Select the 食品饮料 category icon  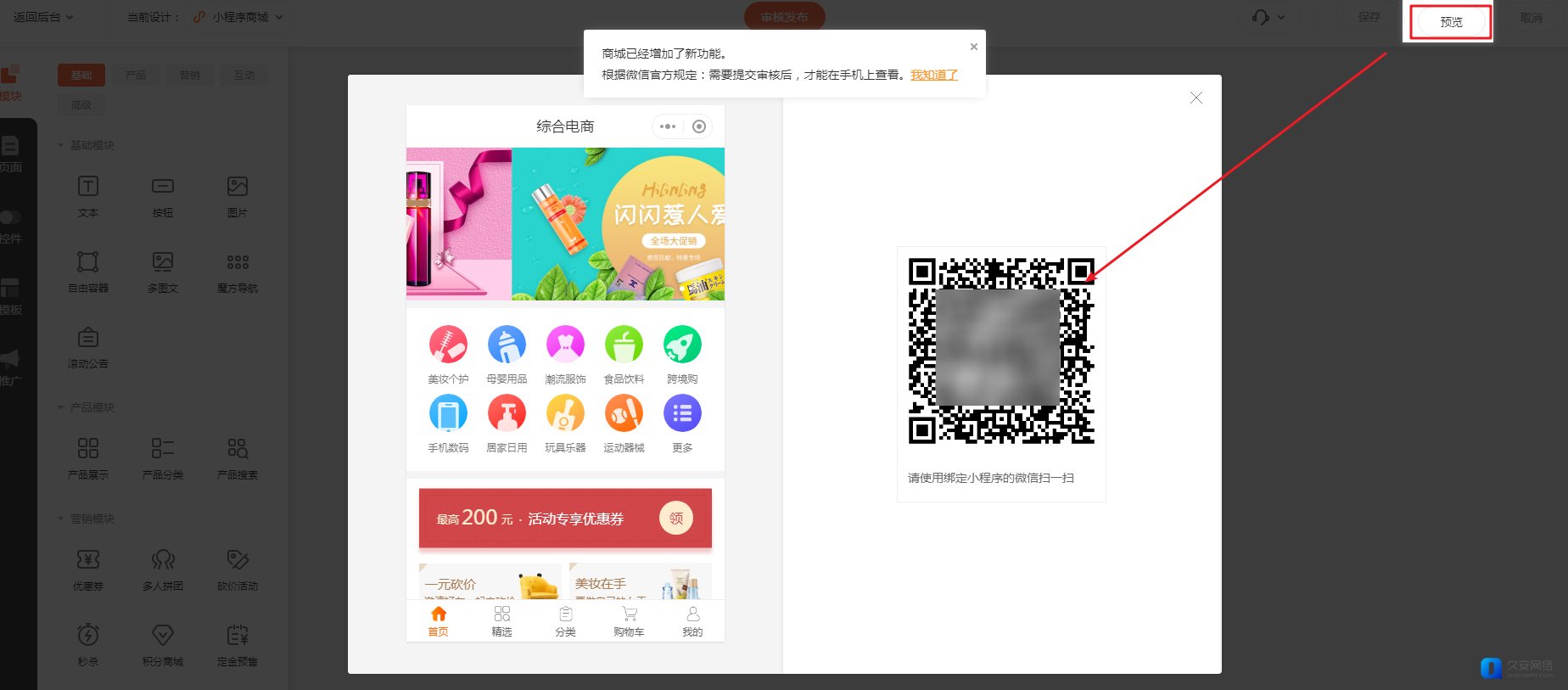(x=624, y=345)
